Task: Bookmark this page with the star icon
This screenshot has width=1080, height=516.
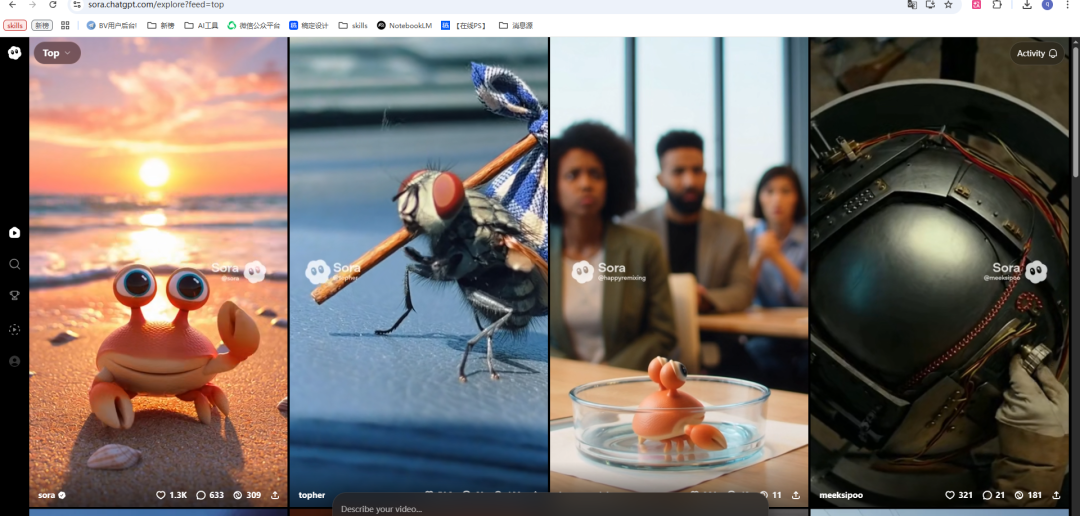Action: (948, 5)
